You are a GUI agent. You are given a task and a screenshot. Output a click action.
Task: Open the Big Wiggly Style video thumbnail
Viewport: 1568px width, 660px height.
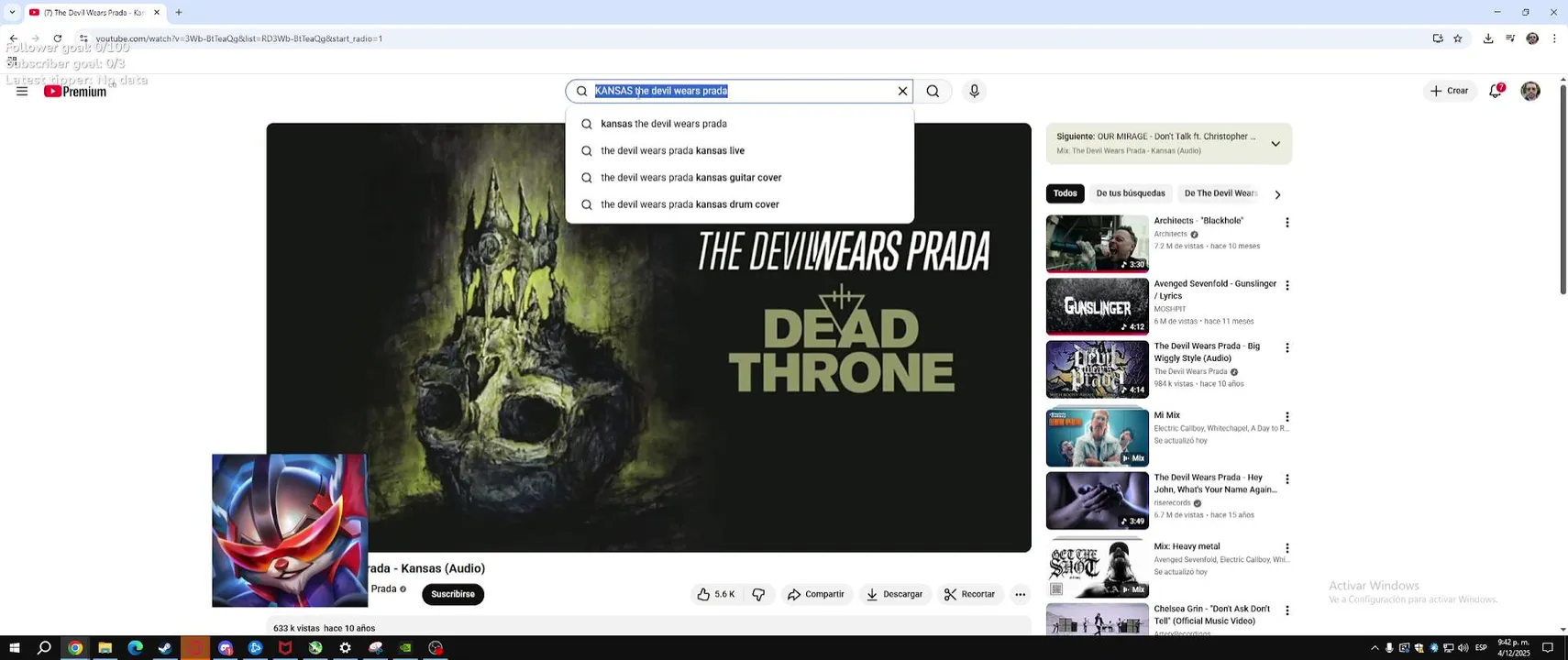1097,369
